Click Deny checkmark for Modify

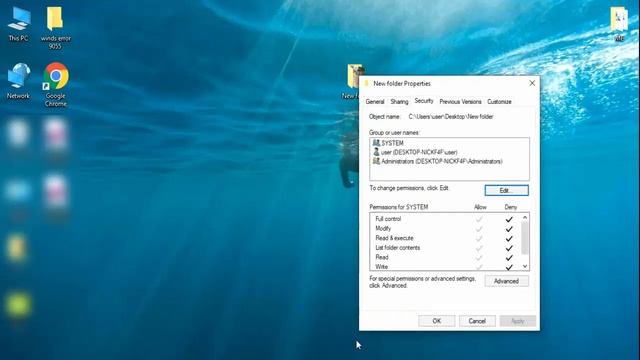(509, 229)
